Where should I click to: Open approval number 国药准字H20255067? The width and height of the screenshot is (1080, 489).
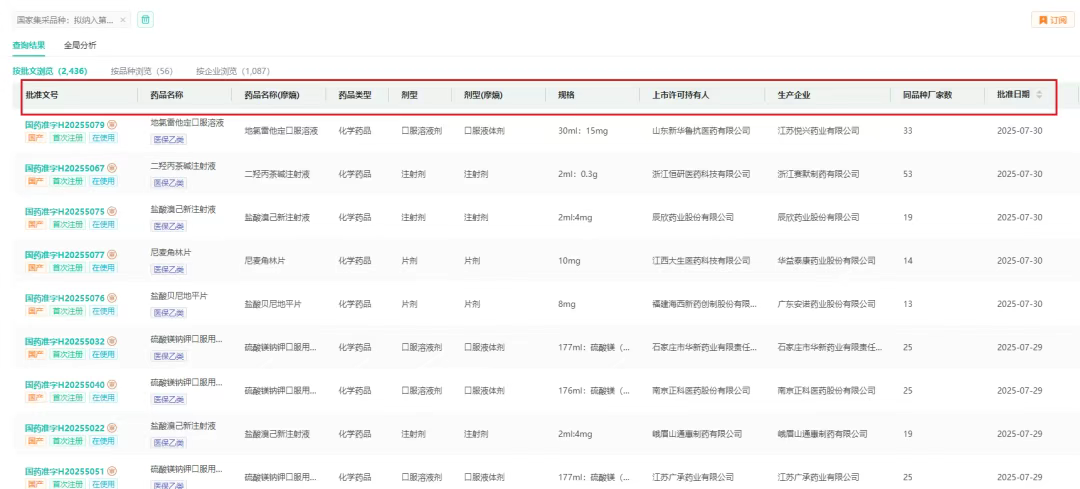[x=65, y=169]
